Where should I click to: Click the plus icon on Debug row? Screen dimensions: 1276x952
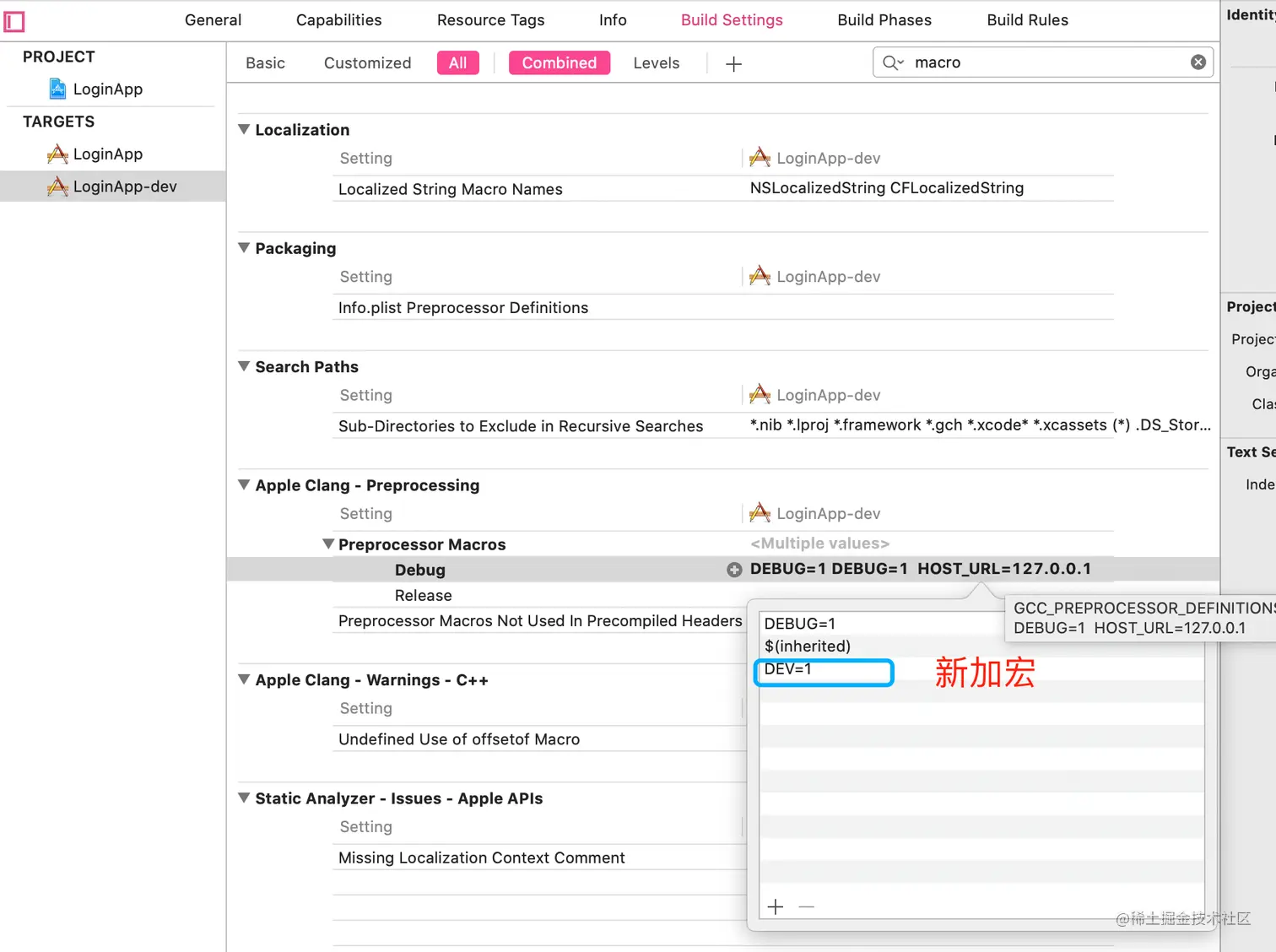click(734, 570)
